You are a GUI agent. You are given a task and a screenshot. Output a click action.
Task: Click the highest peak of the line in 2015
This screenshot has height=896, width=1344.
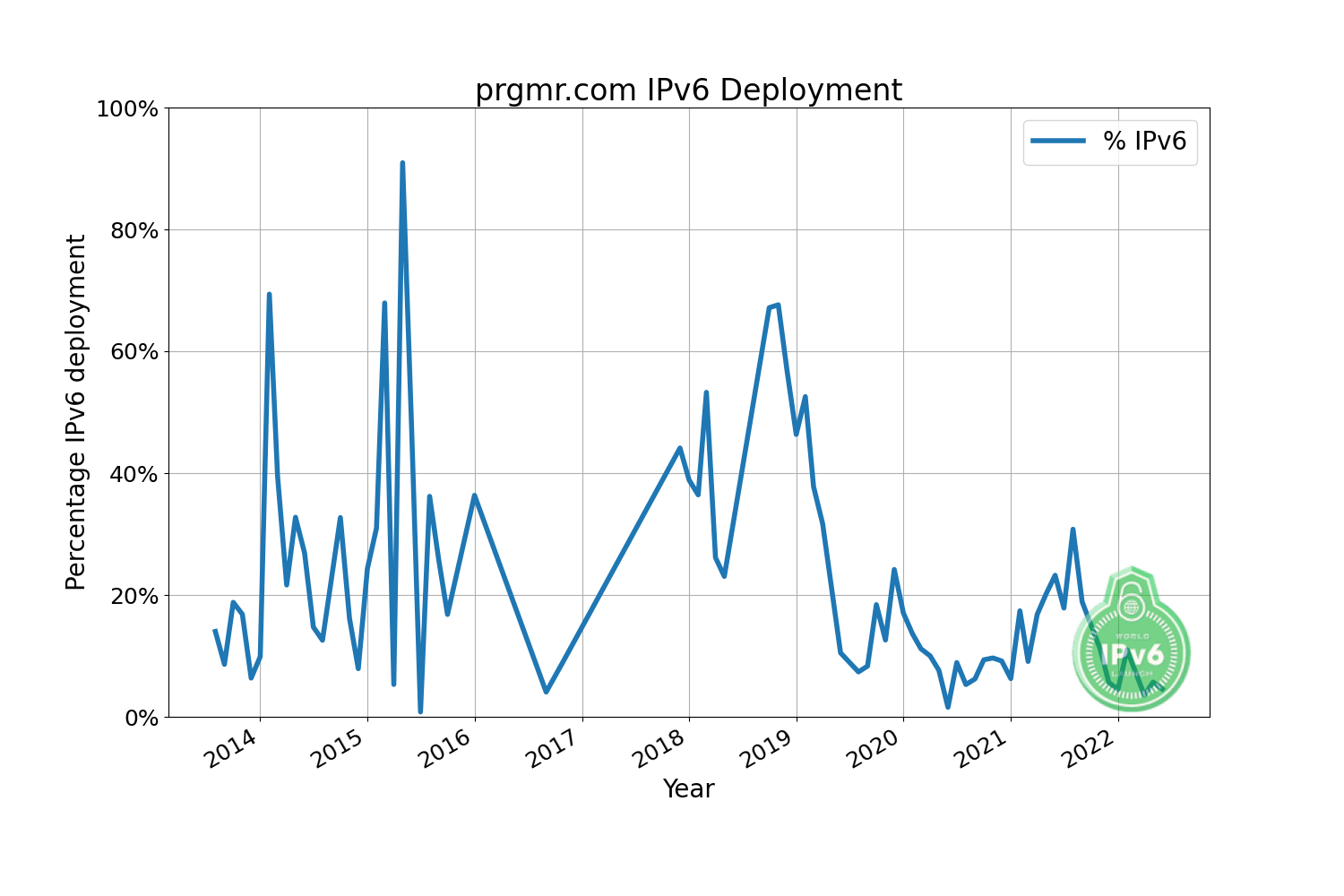coord(402,163)
